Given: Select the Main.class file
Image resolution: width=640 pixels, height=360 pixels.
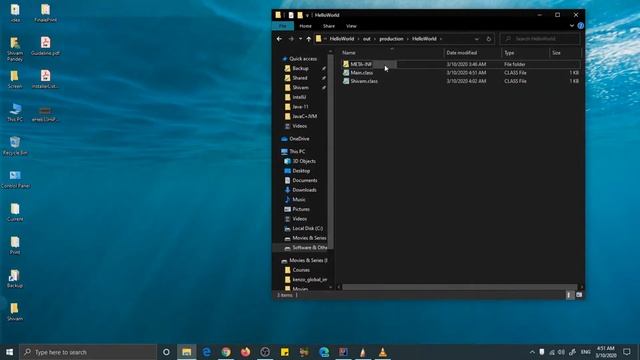Looking at the screenshot, I should pyautogui.click(x=362, y=73).
